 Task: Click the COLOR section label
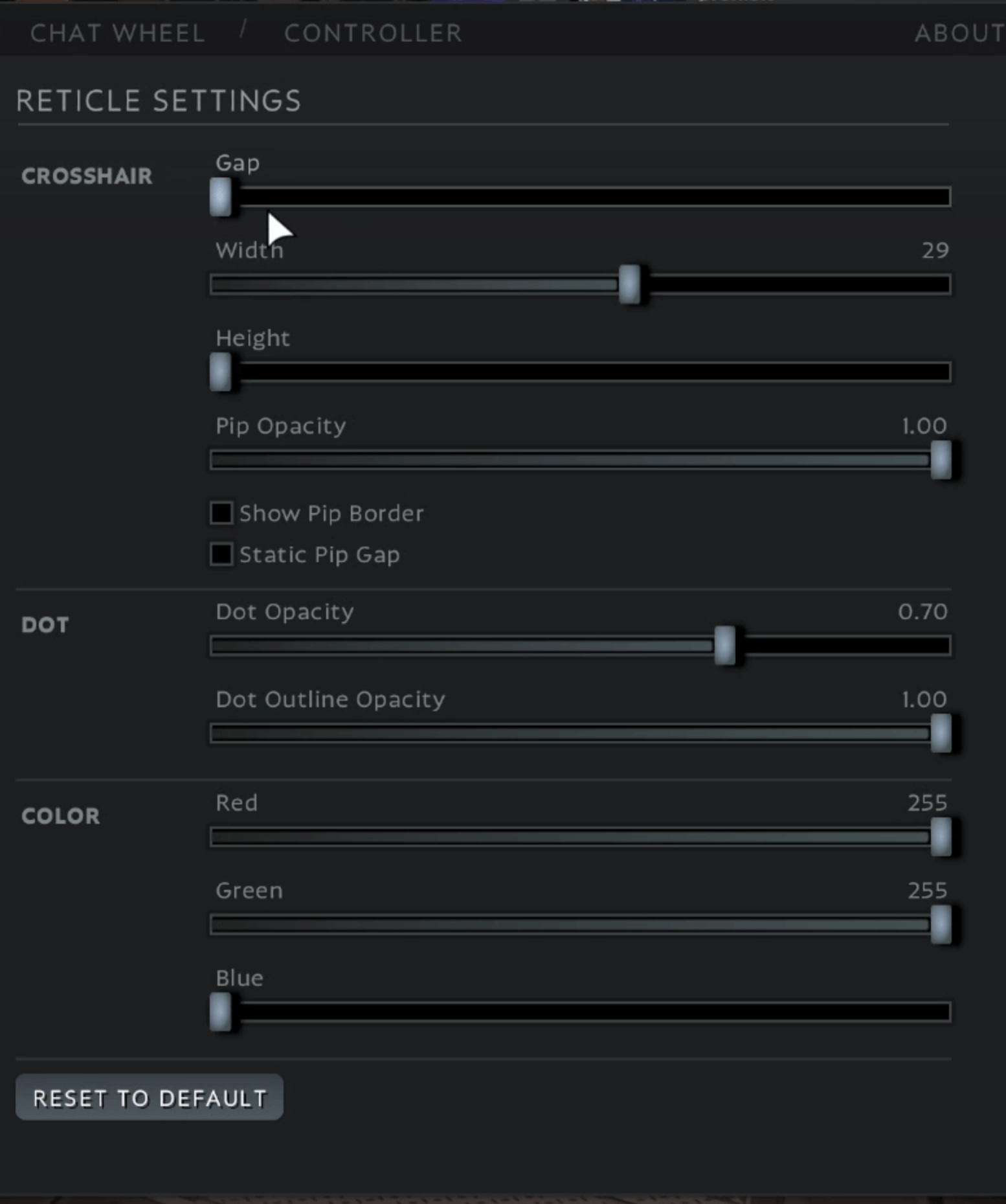[60, 816]
